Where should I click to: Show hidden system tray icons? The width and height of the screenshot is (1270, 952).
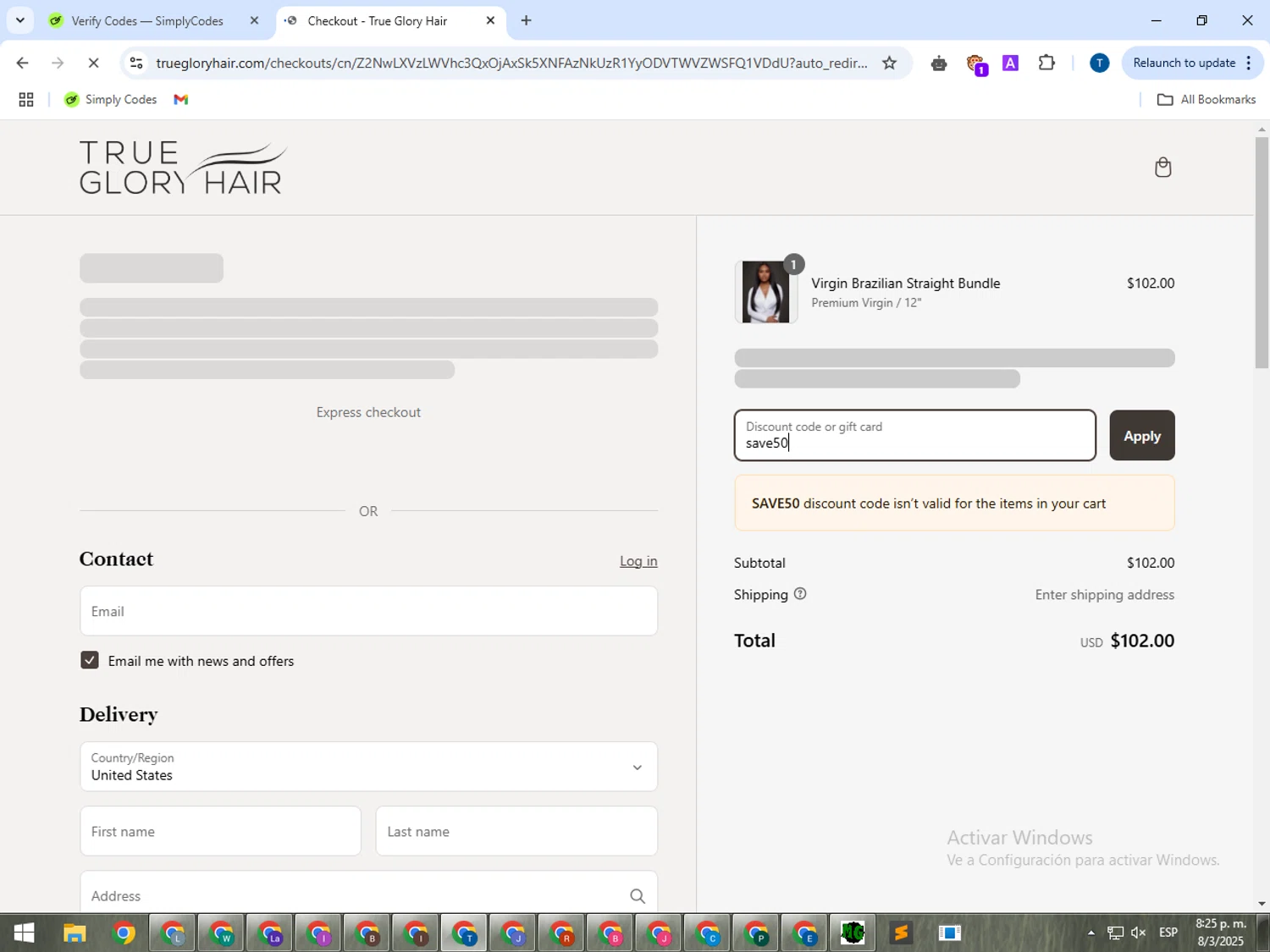(x=1091, y=933)
